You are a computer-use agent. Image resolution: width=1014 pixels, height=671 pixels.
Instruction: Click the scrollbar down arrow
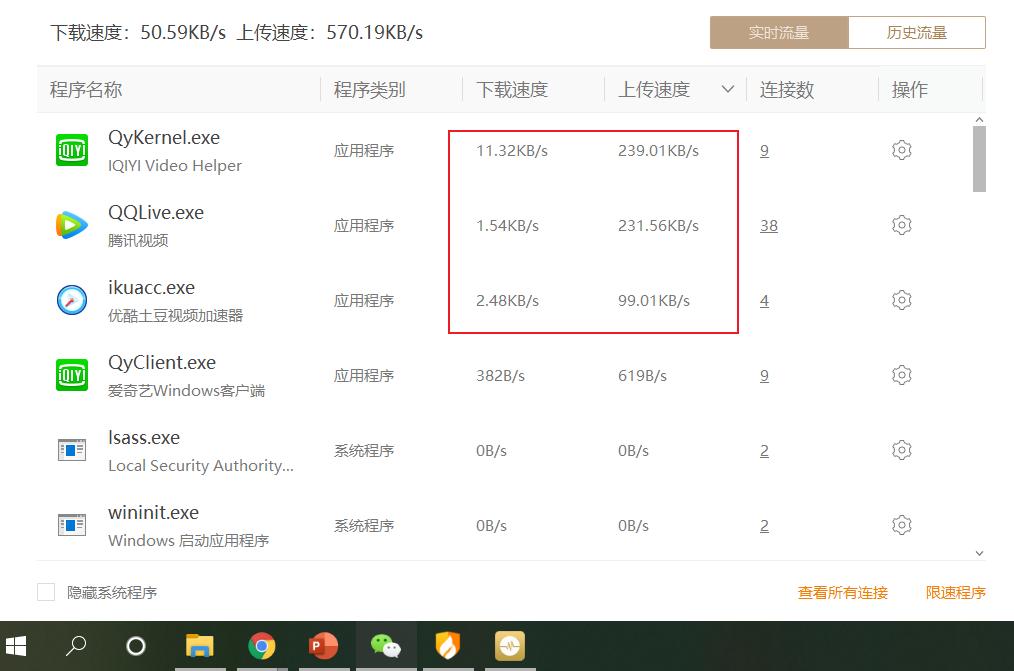tap(980, 551)
